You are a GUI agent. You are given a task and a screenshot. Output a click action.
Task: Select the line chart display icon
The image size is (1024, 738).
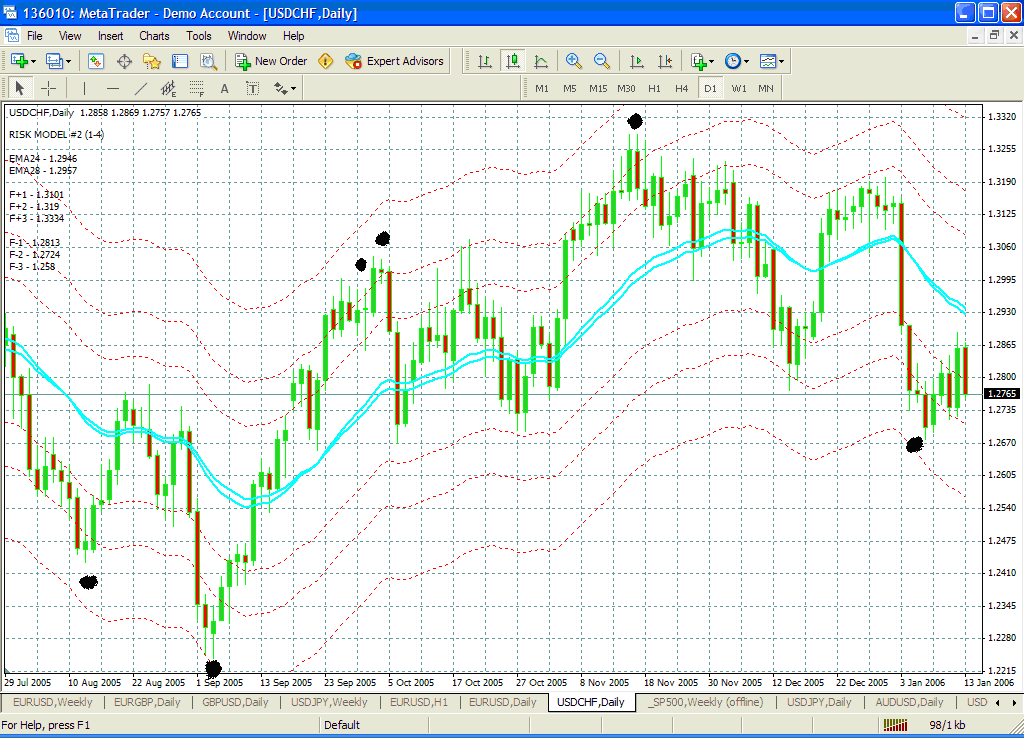[541, 61]
